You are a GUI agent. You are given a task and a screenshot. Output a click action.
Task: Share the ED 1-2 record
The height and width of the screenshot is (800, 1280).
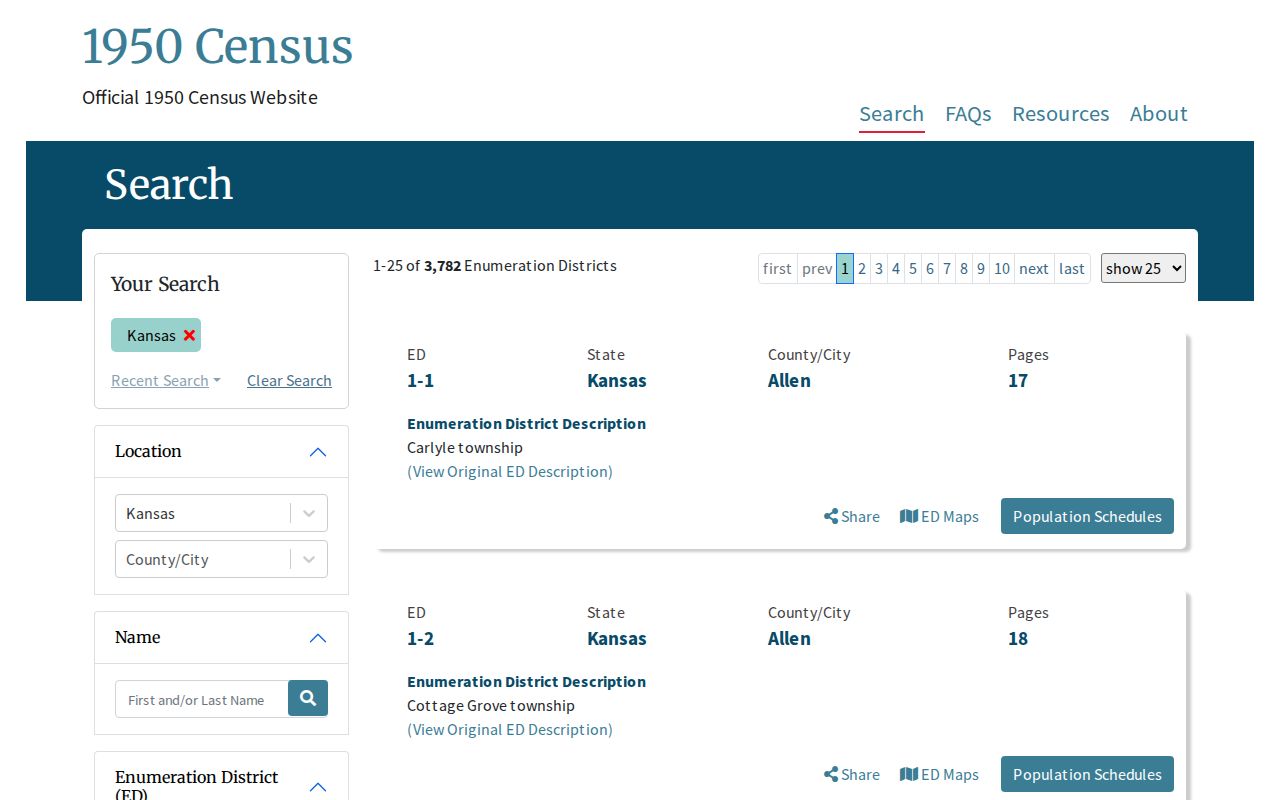click(852, 774)
